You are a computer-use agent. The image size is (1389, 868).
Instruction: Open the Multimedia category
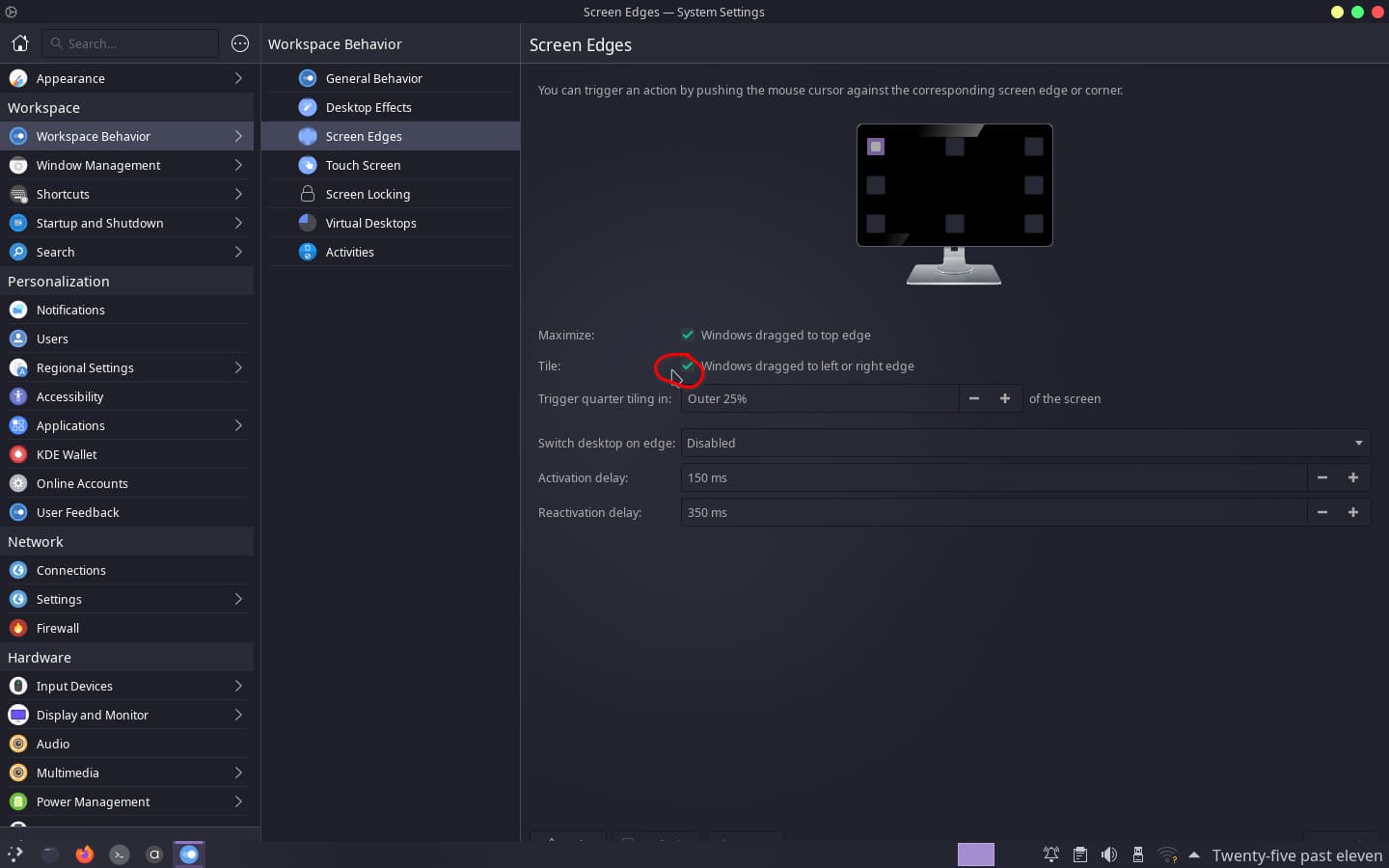pyautogui.click(x=126, y=773)
